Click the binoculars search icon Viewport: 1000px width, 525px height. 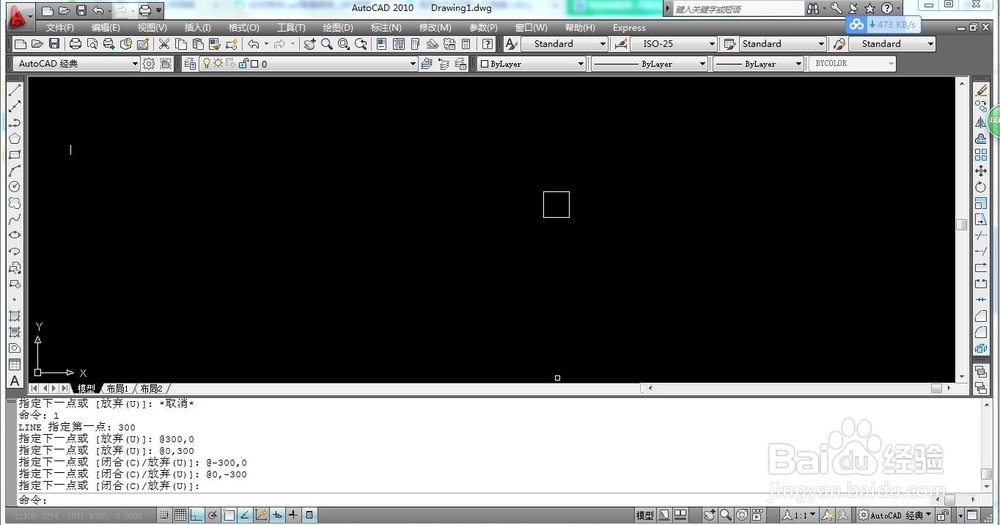813,8
